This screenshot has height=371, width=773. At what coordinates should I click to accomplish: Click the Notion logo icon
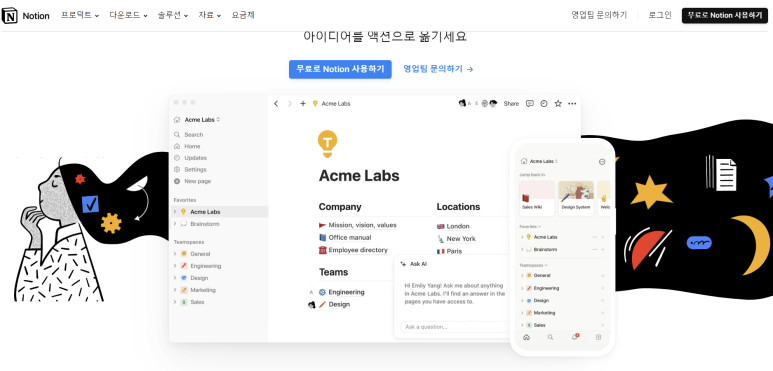[10, 15]
